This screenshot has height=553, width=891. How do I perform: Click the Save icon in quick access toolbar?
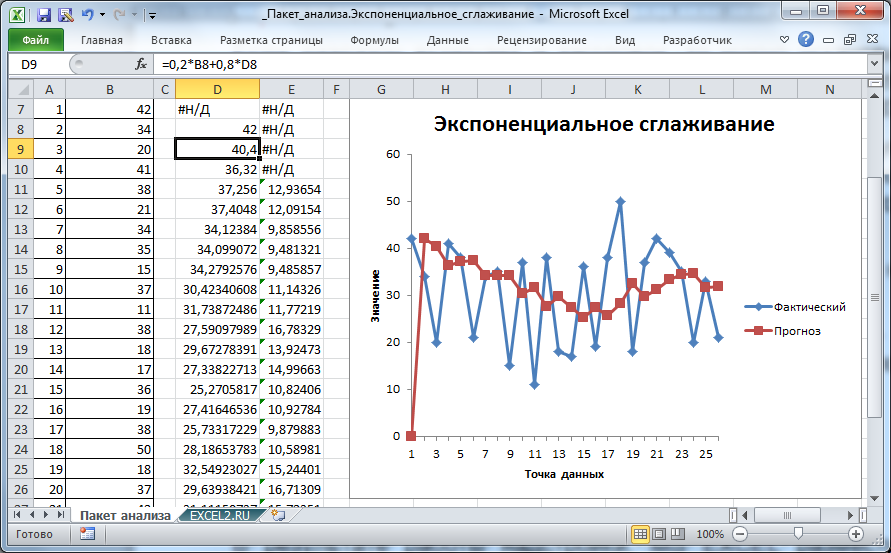43,15
